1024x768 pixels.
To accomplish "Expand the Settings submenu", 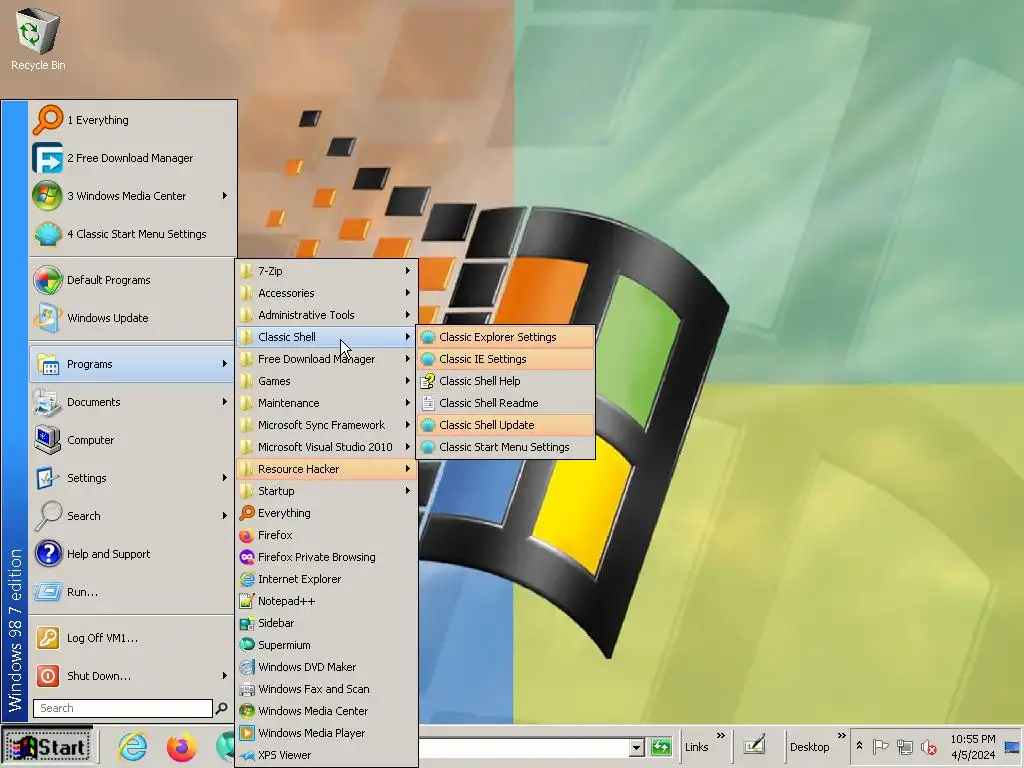I will [x=133, y=478].
